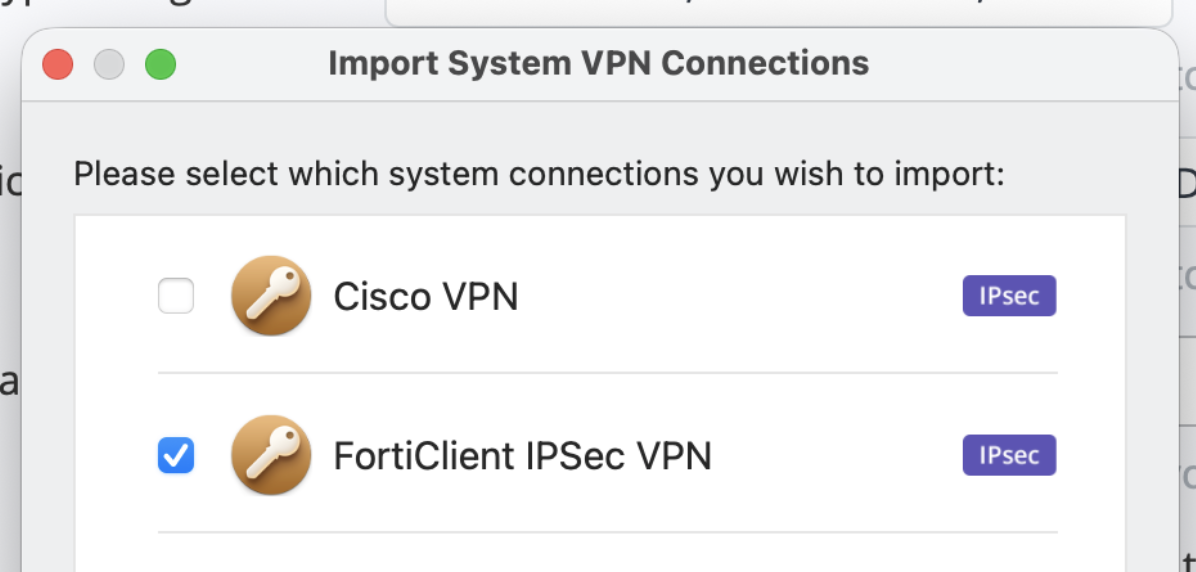Click the title bar right of the title text

coord(1020,65)
